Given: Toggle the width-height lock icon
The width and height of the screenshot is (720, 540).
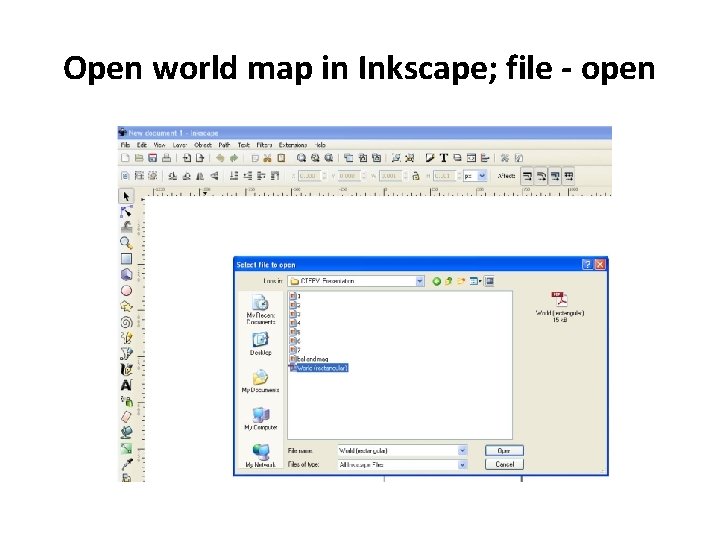Looking at the screenshot, I should click(x=416, y=176).
